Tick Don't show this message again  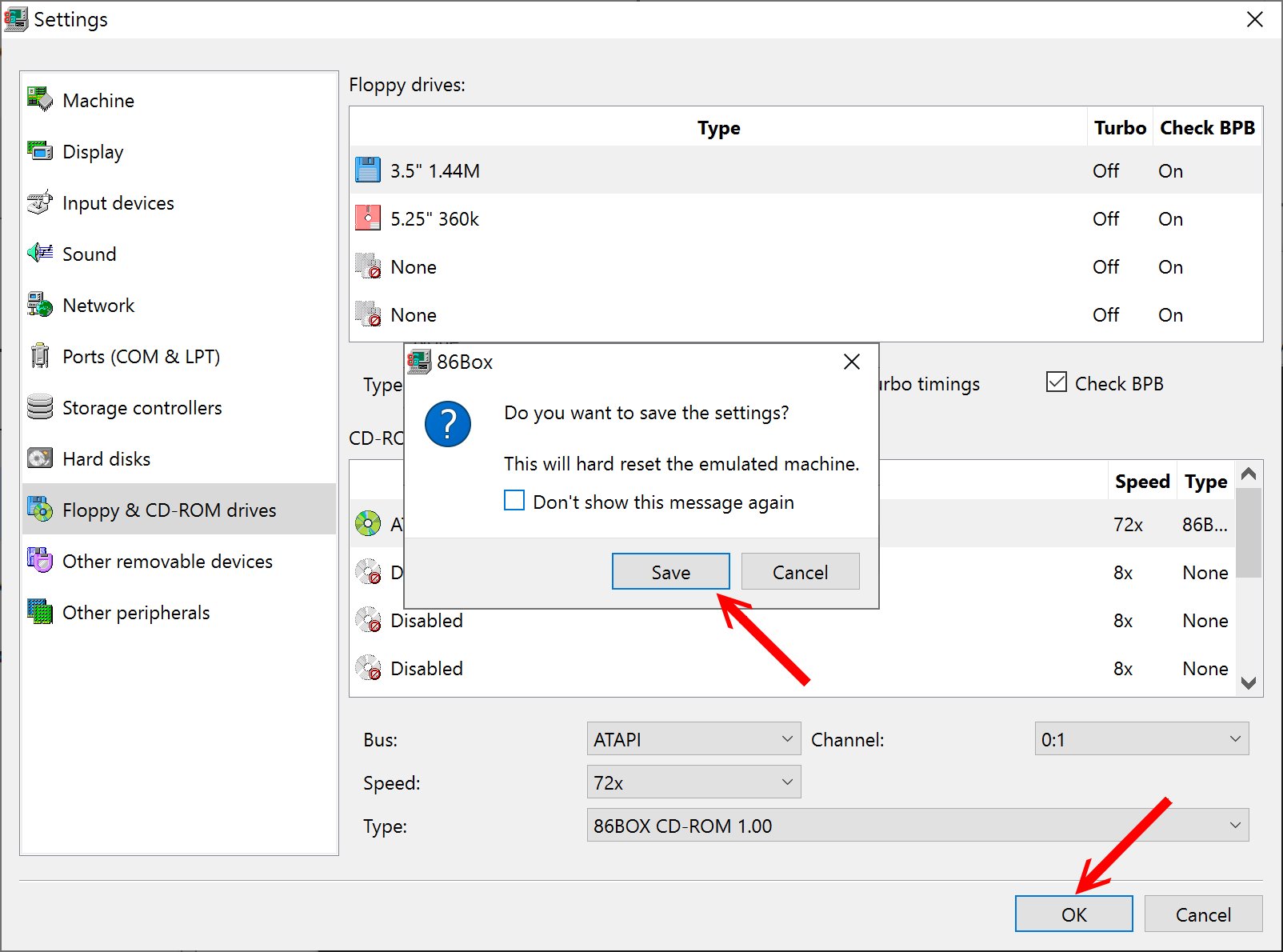pyautogui.click(x=514, y=501)
